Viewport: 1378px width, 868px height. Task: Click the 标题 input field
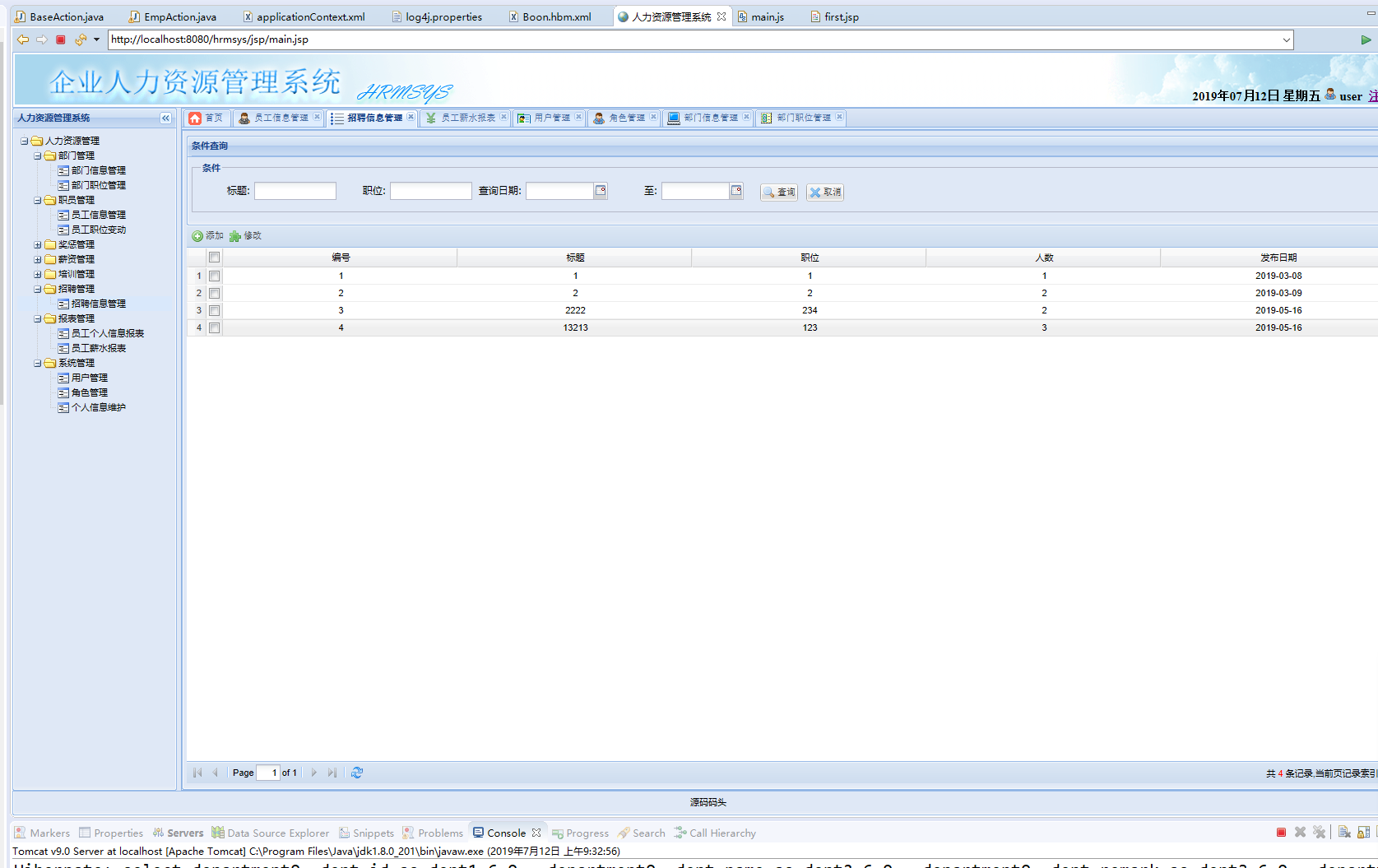click(x=295, y=191)
